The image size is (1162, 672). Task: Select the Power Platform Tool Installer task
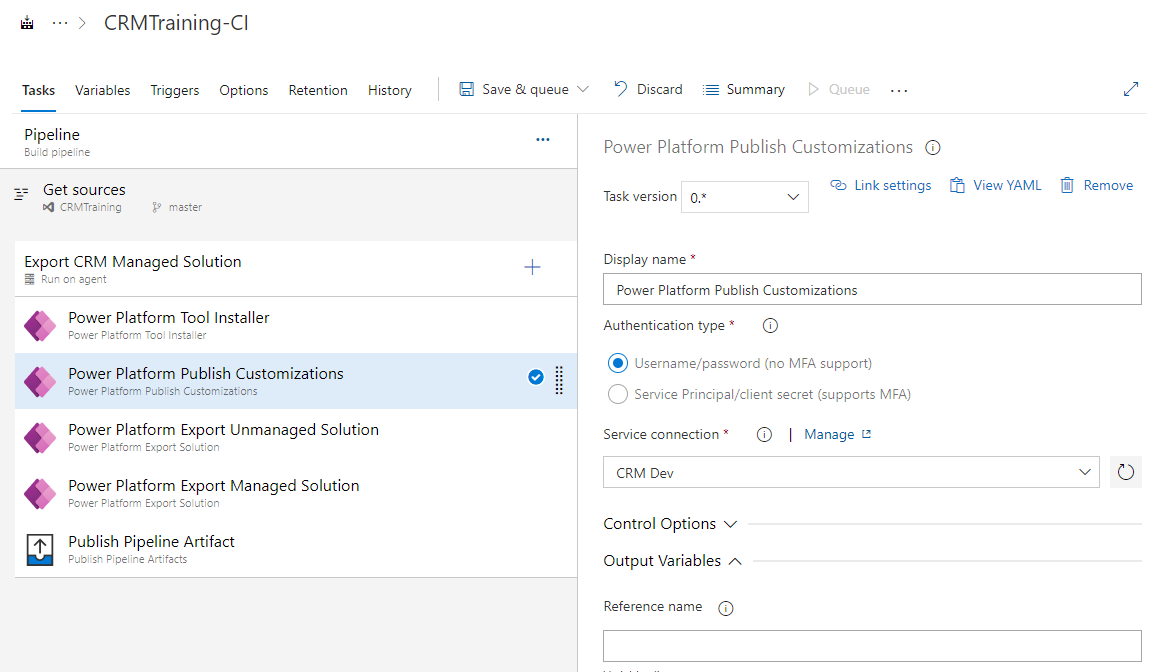pyautogui.click(x=296, y=325)
